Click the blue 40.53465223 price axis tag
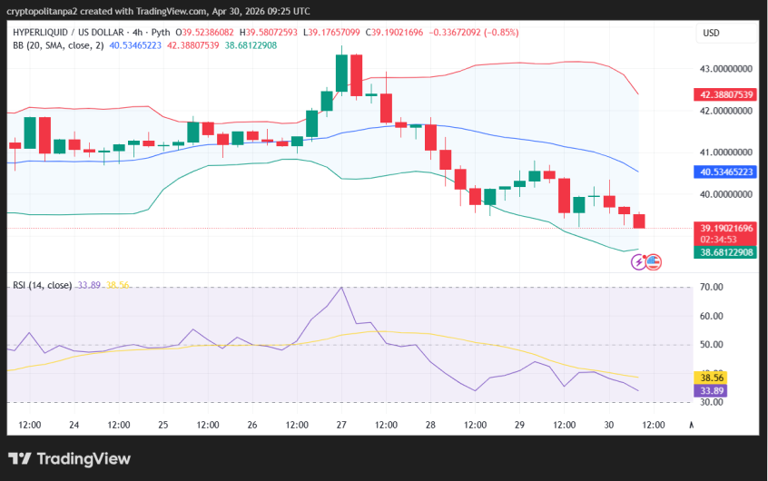768x481 pixels. [x=725, y=172]
